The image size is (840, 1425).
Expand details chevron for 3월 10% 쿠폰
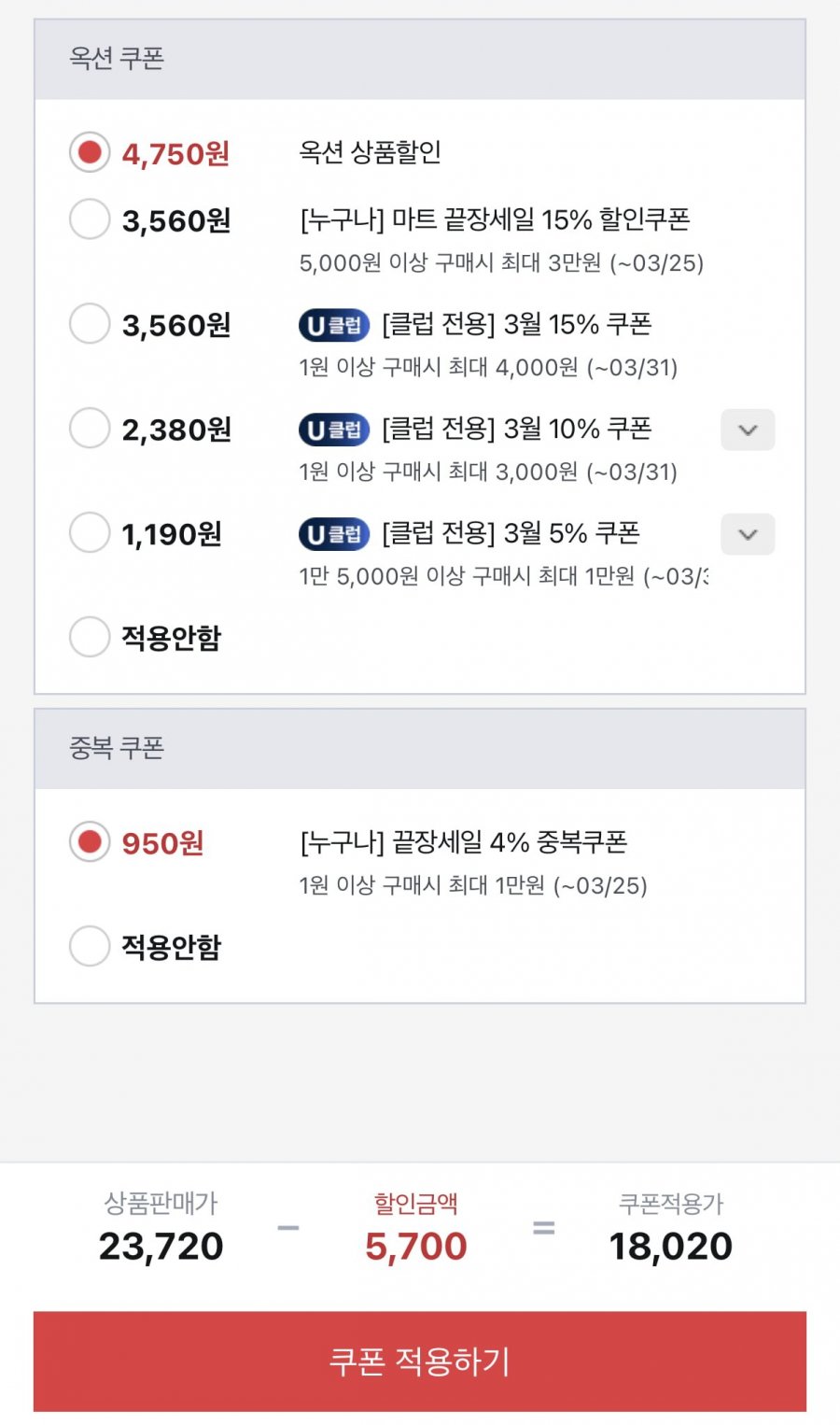[748, 430]
